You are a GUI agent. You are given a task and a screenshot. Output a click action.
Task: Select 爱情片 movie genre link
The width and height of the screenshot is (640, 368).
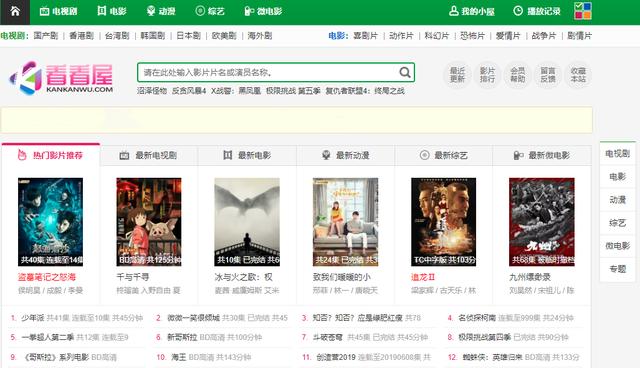pos(508,36)
